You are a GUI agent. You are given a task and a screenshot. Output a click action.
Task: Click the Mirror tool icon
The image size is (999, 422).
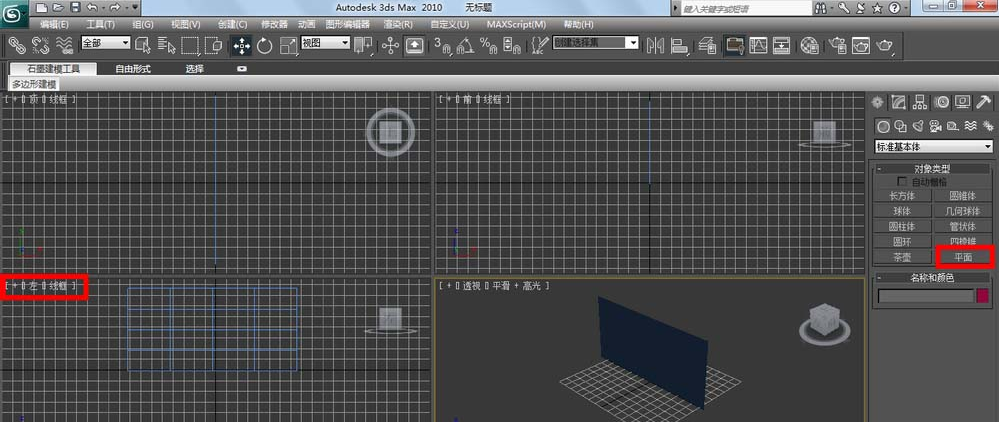point(655,45)
